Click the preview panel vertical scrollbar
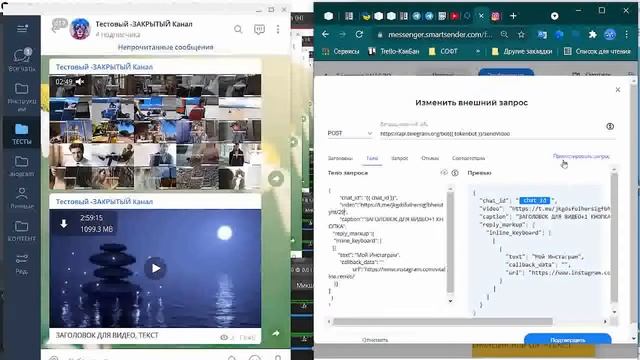This screenshot has height=360, width=640. (x=614, y=239)
